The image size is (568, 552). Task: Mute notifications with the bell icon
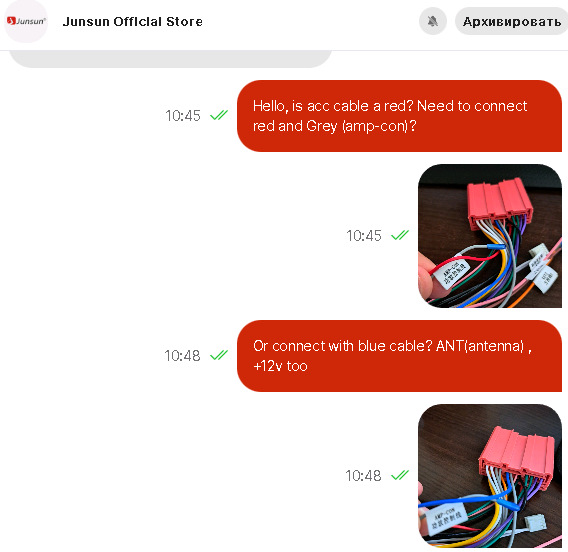tap(433, 21)
